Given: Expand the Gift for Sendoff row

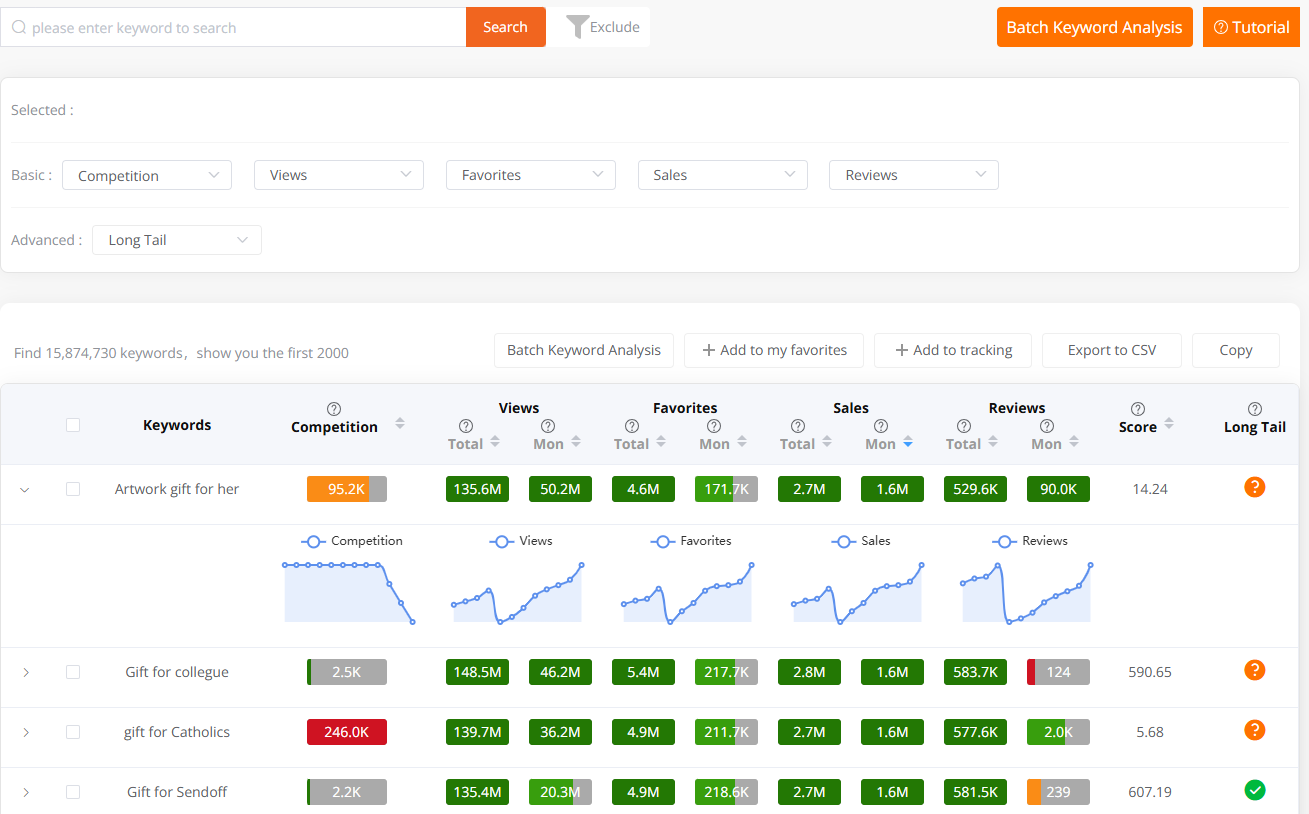Looking at the screenshot, I should click(x=26, y=791).
